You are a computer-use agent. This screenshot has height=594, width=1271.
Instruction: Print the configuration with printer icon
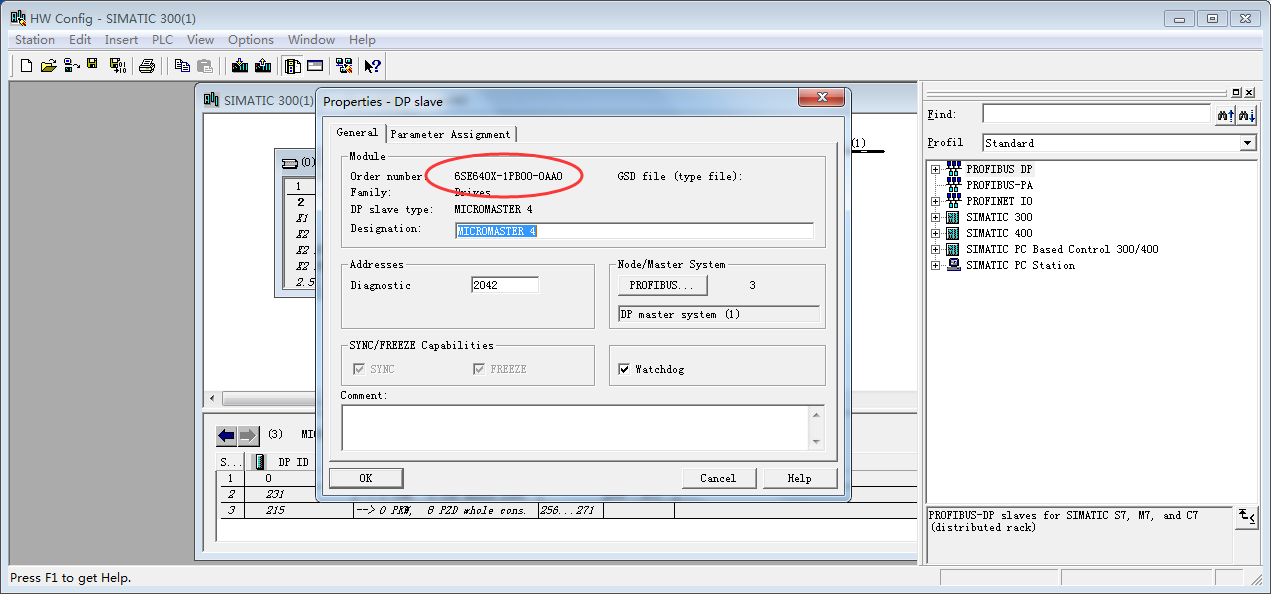pos(147,66)
